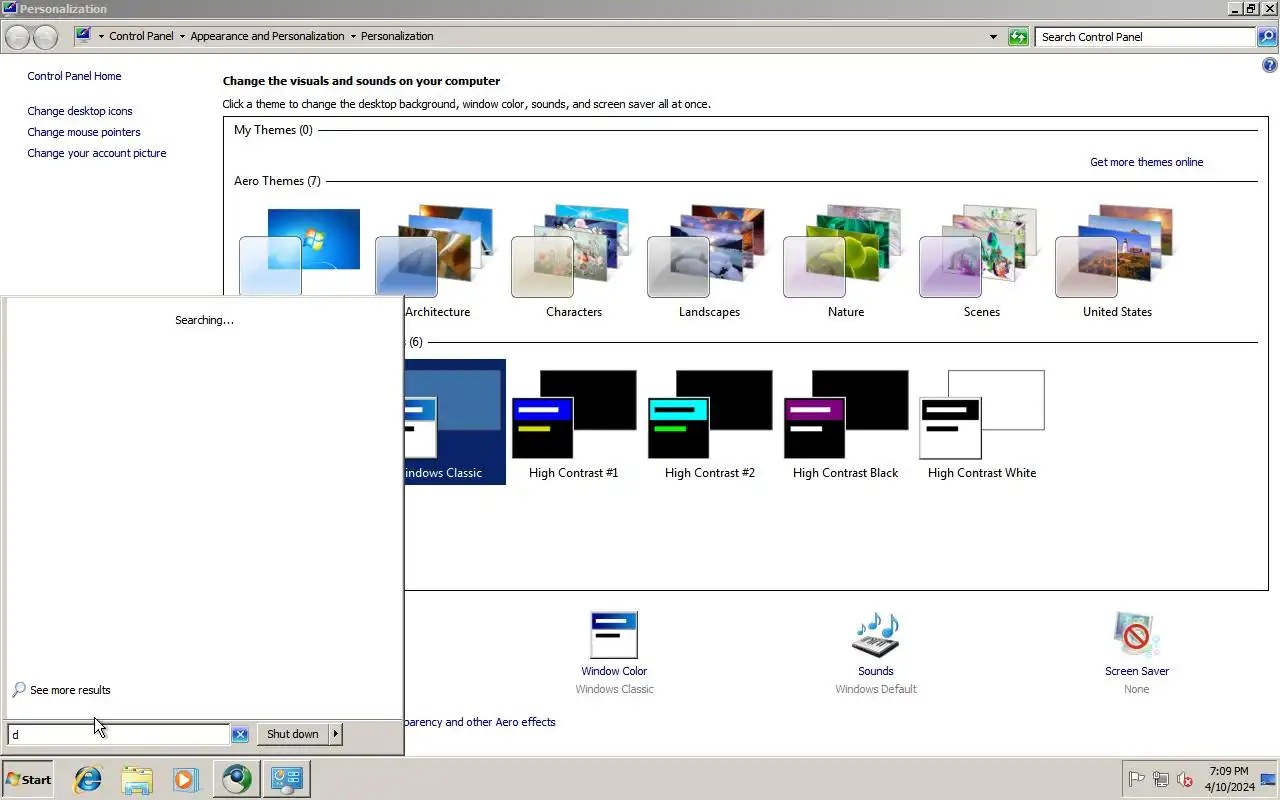Open Change desktop icons link
1280x800 pixels.
pos(80,111)
